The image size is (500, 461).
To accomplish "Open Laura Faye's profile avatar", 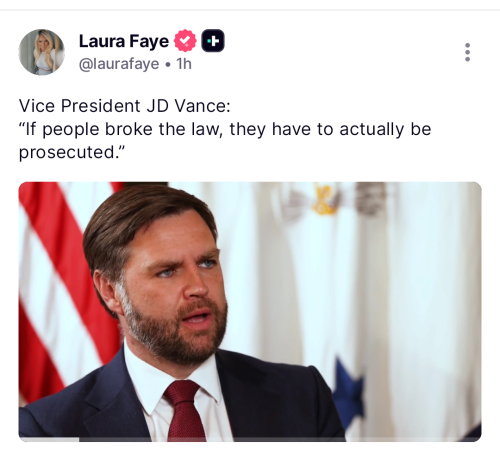I will tap(41, 52).
